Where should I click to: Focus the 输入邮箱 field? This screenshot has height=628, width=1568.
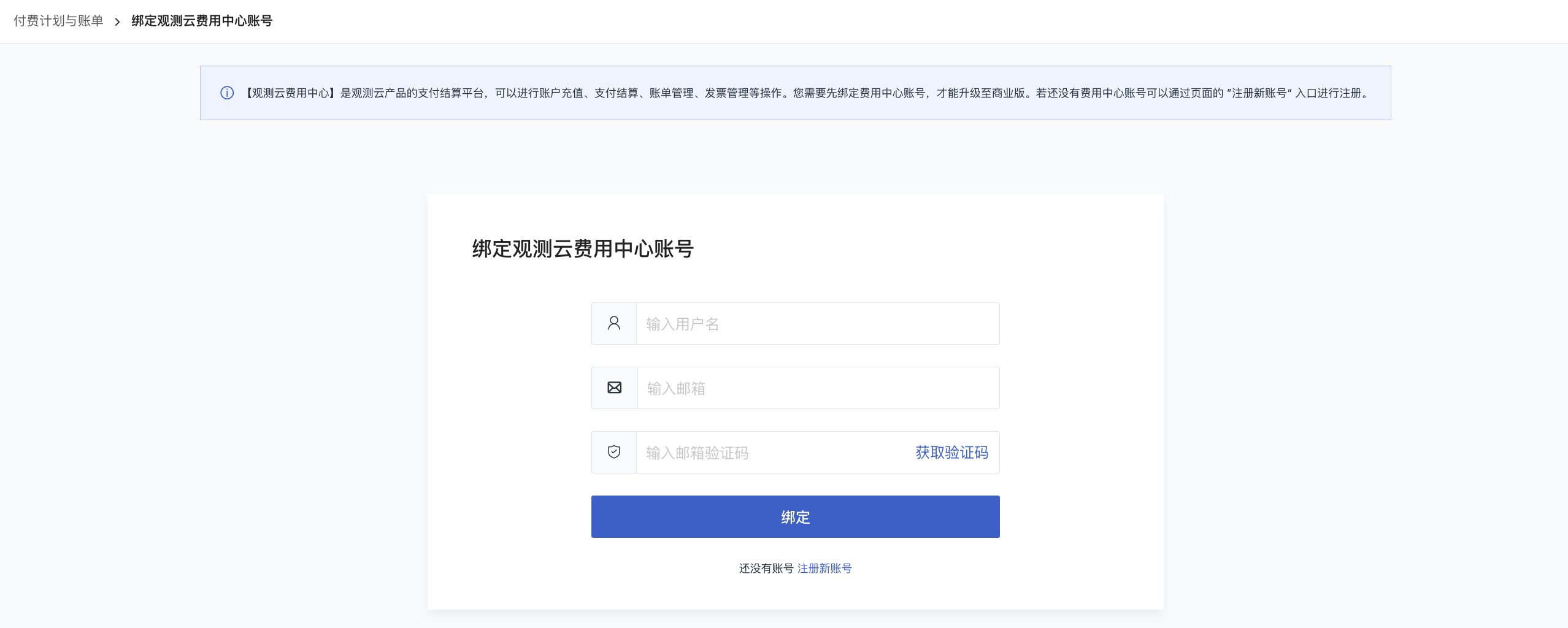(x=818, y=388)
